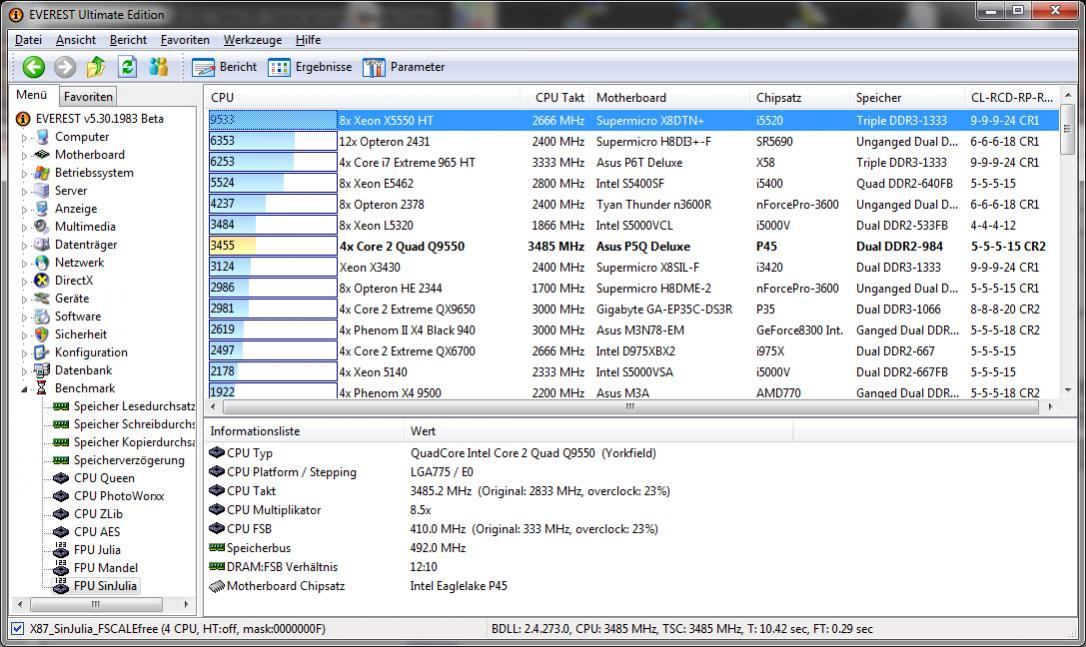Sort by the Chipsatz column header

tap(799, 98)
